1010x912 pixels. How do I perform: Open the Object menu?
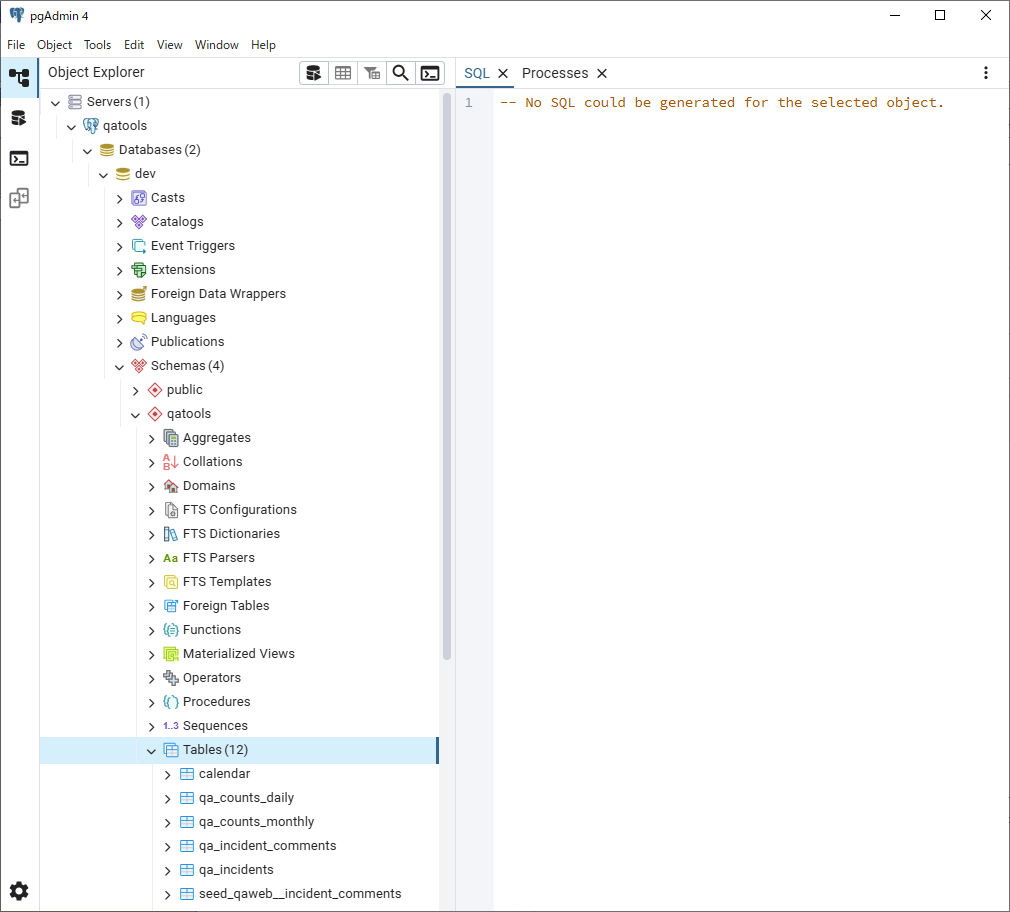click(54, 44)
